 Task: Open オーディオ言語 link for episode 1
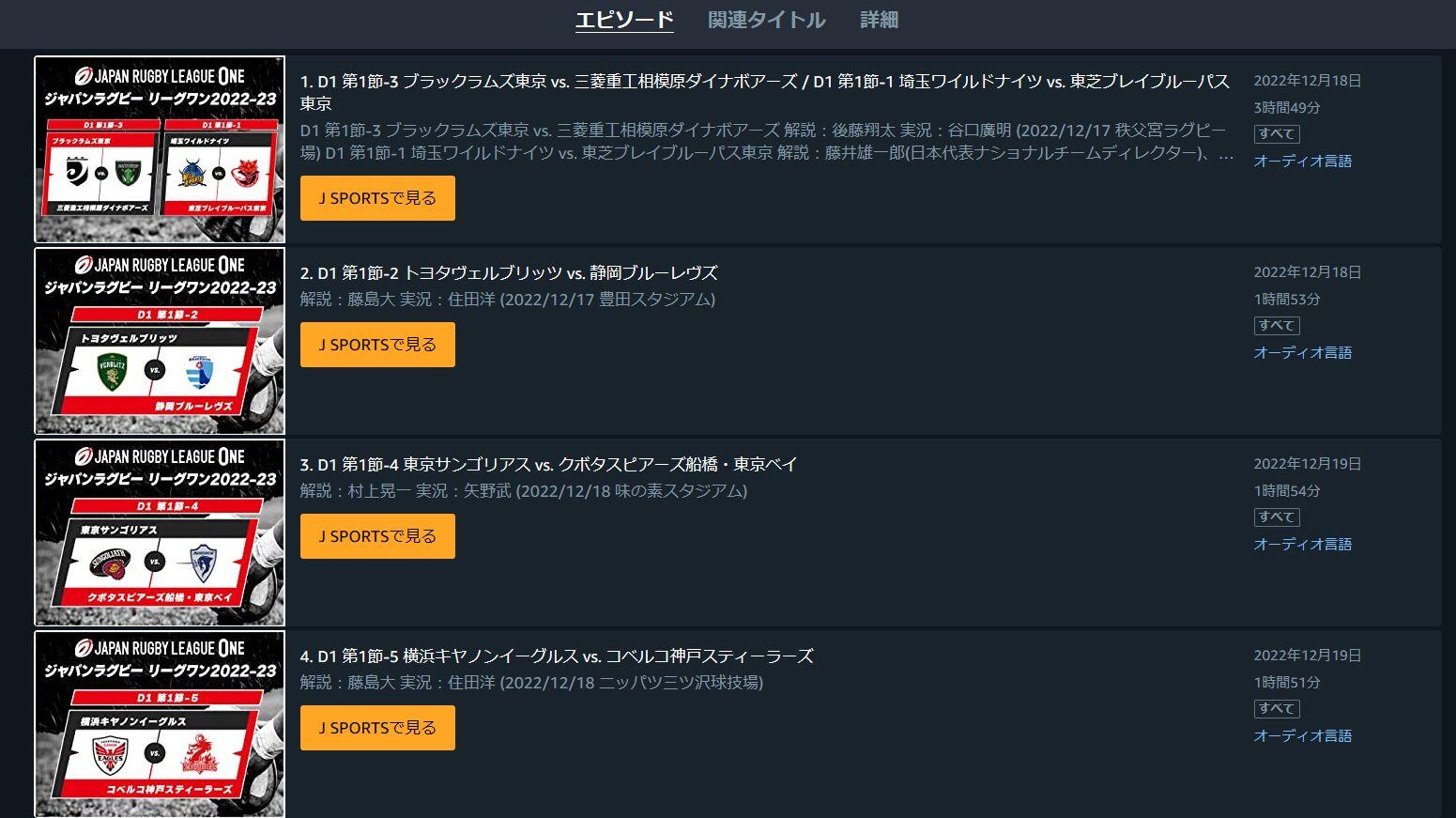pos(1303,161)
